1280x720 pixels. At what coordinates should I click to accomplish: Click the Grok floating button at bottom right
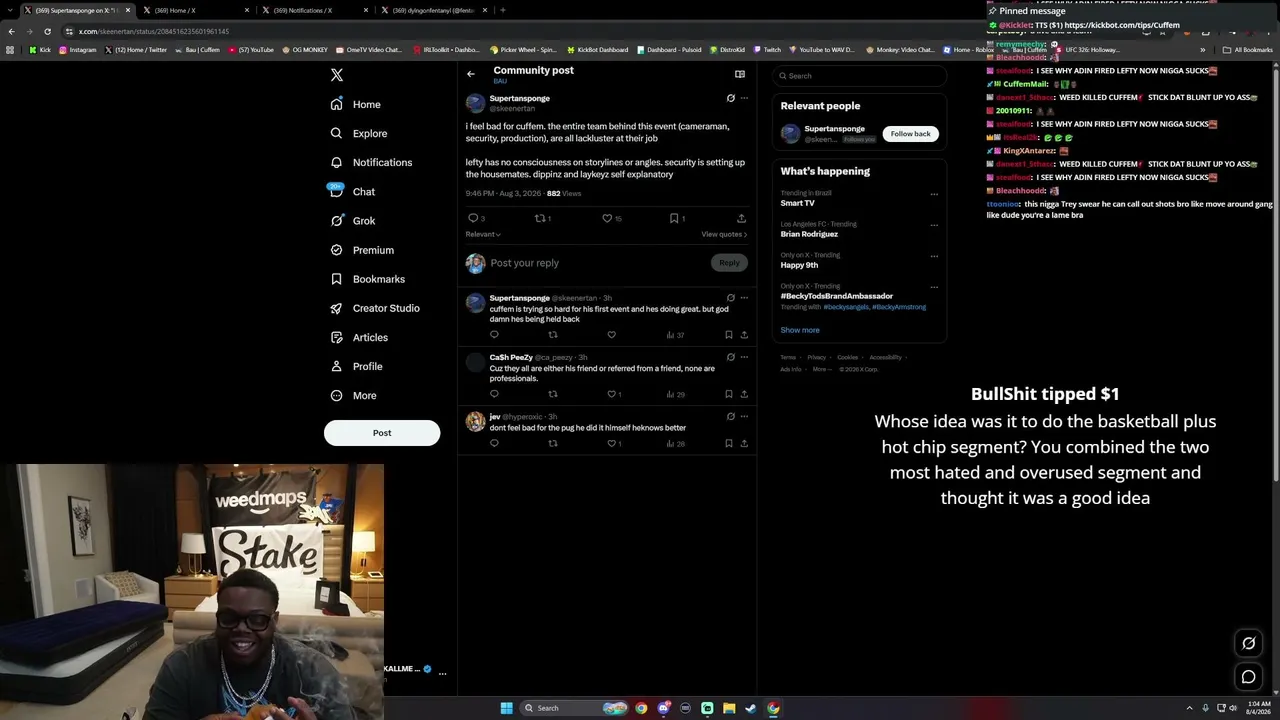pos(1248,643)
